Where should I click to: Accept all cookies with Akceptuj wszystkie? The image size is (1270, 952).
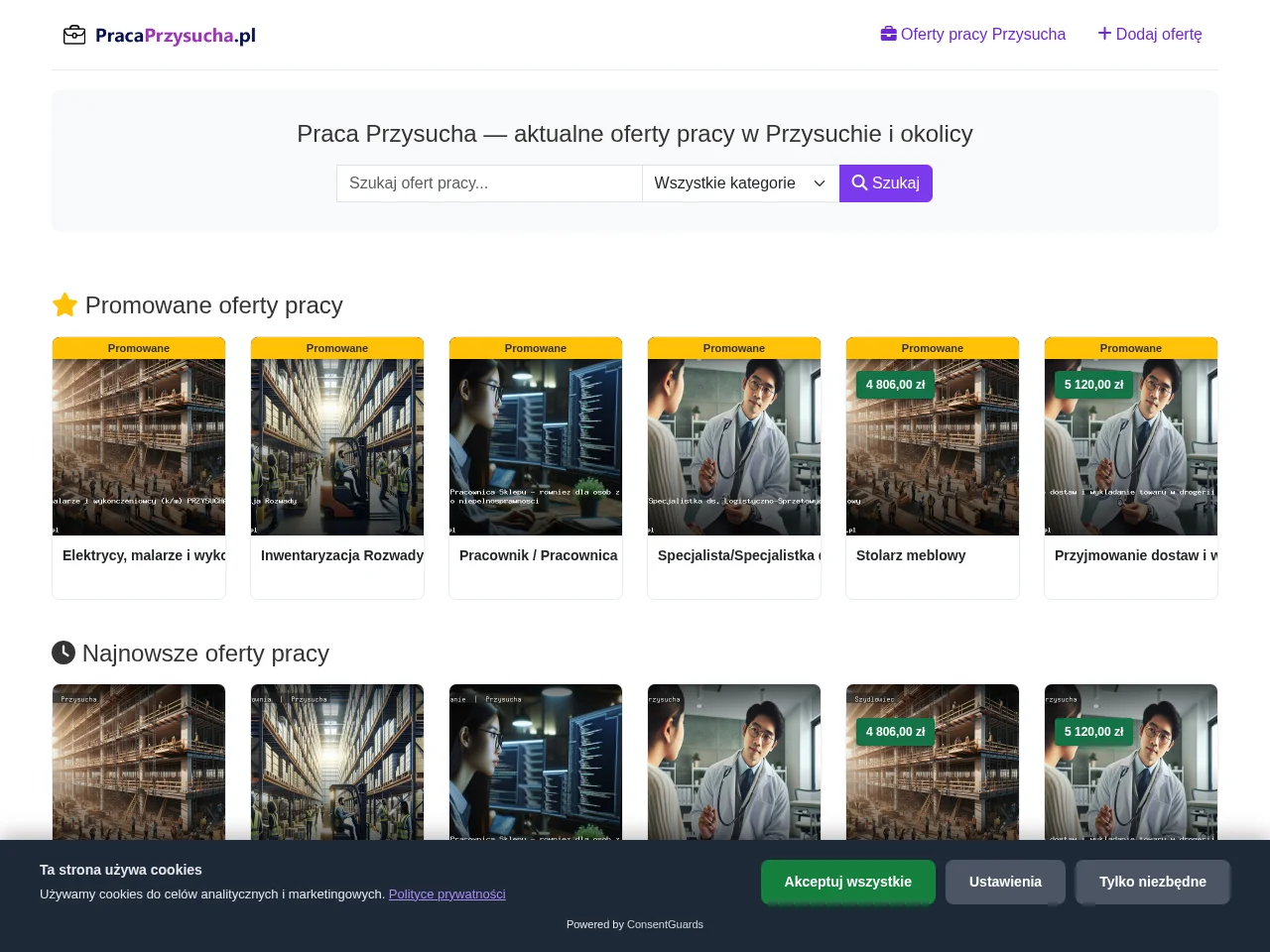[848, 882]
